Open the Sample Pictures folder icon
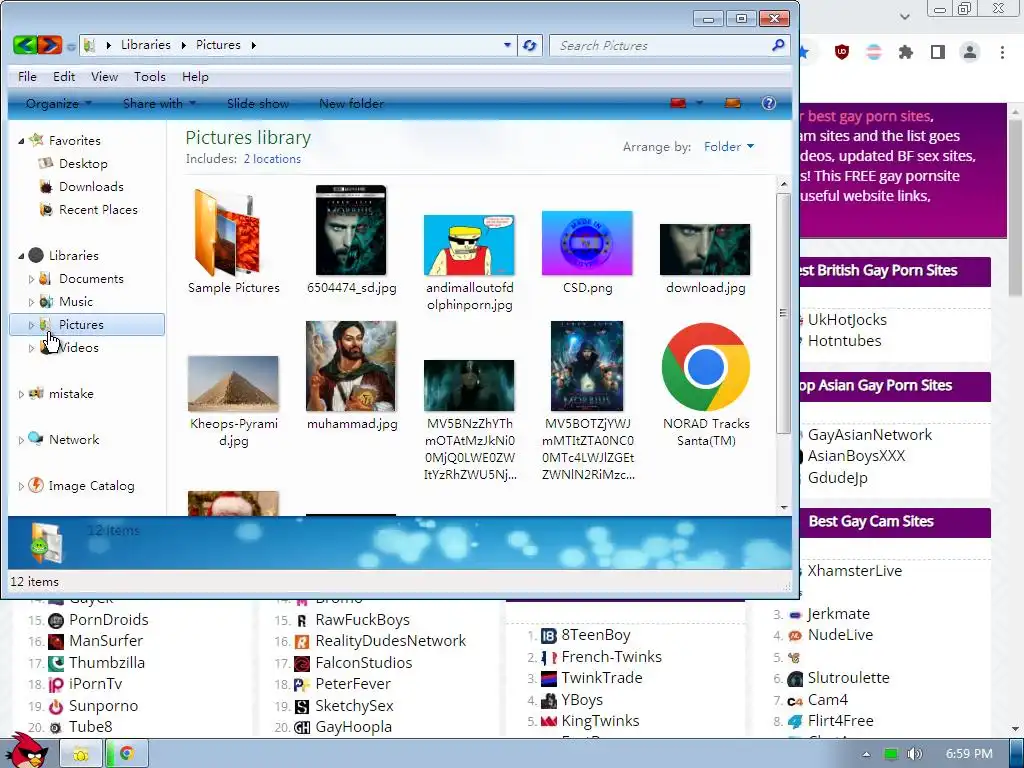 coord(227,232)
